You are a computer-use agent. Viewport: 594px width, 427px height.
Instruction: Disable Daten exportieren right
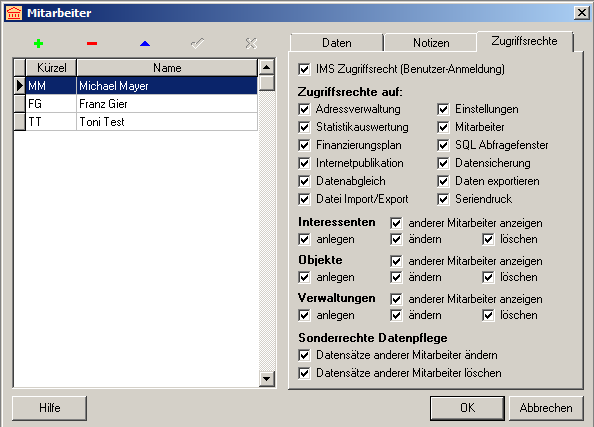443,181
